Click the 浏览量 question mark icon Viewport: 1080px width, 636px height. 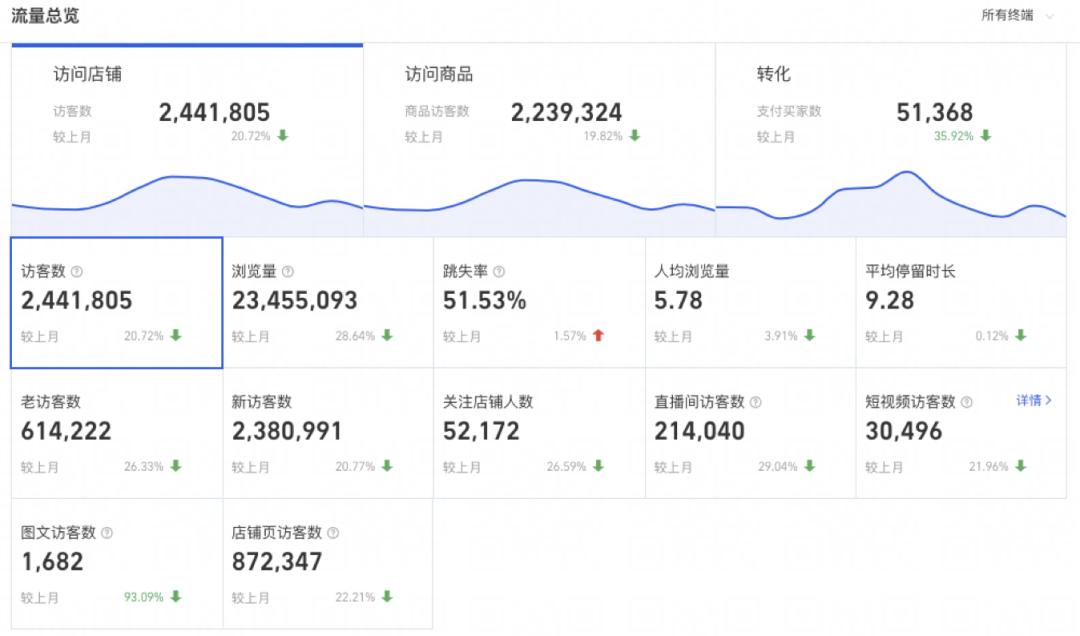pyautogui.click(x=289, y=270)
